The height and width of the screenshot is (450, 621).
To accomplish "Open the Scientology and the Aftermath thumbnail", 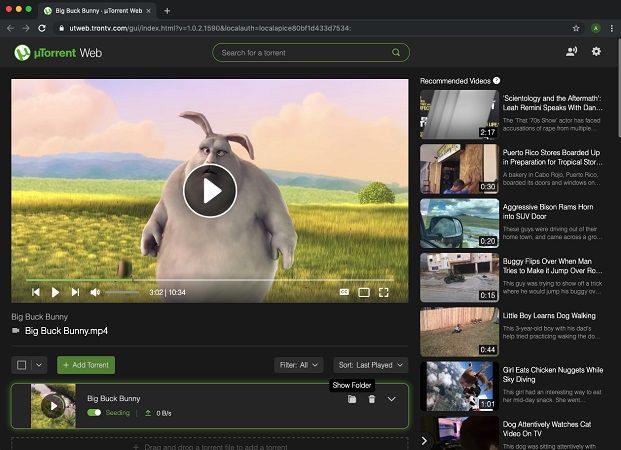I will [x=459, y=114].
